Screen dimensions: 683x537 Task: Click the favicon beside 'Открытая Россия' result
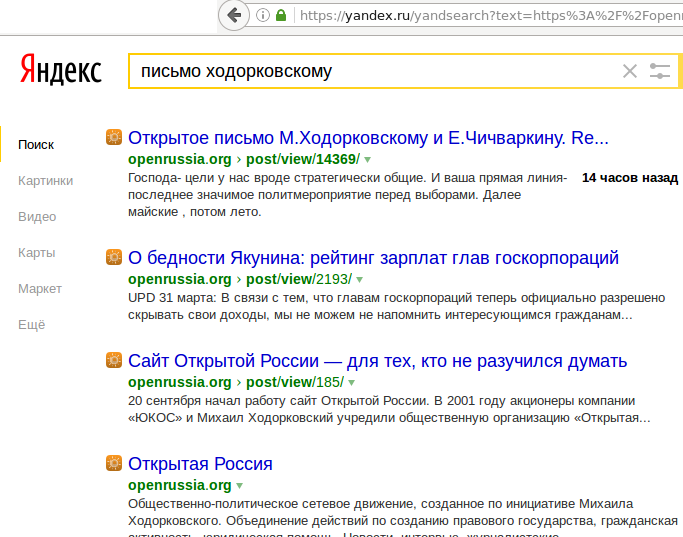(x=114, y=463)
